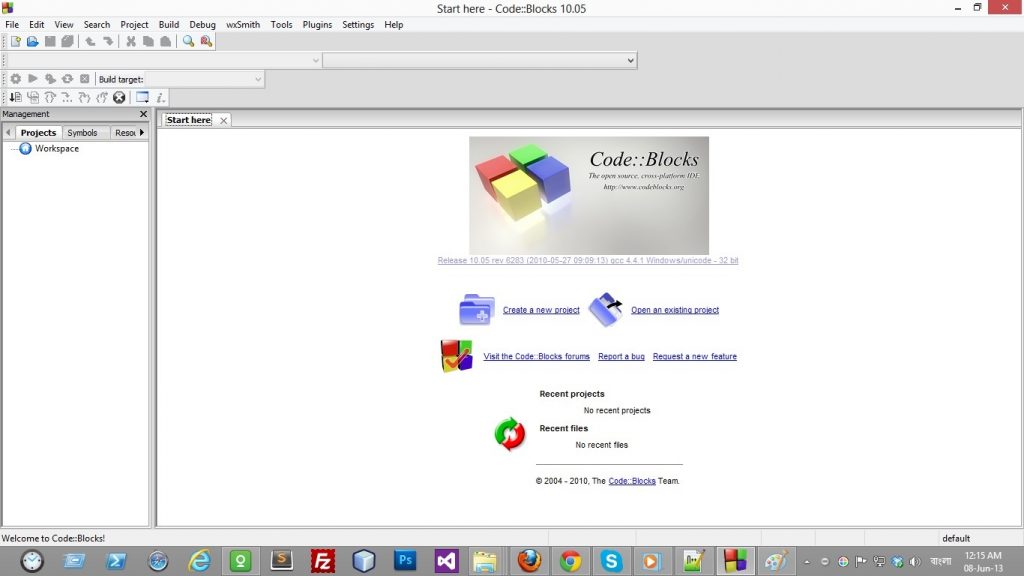1024x576 pixels.
Task: Open the Build menu
Action: [x=169, y=24]
